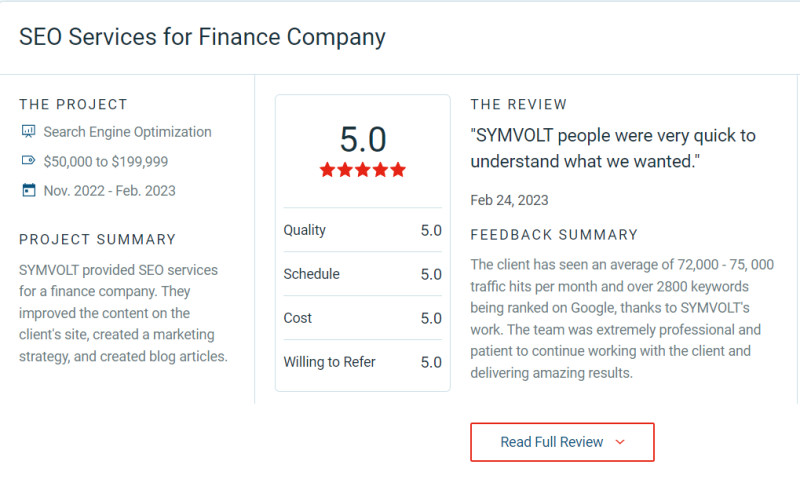Screen dimensions: 800x480
Task: Click the calendar icon beside project dates
Action: point(28,190)
